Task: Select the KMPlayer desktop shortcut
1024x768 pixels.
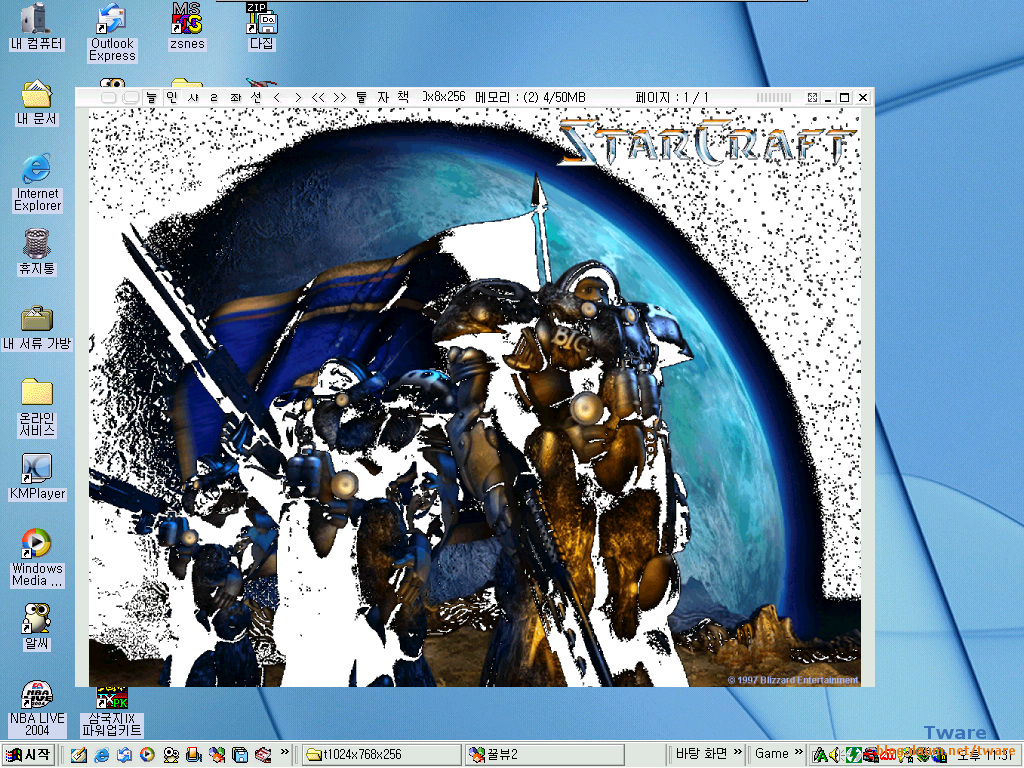Action: (x=37, y=477)
